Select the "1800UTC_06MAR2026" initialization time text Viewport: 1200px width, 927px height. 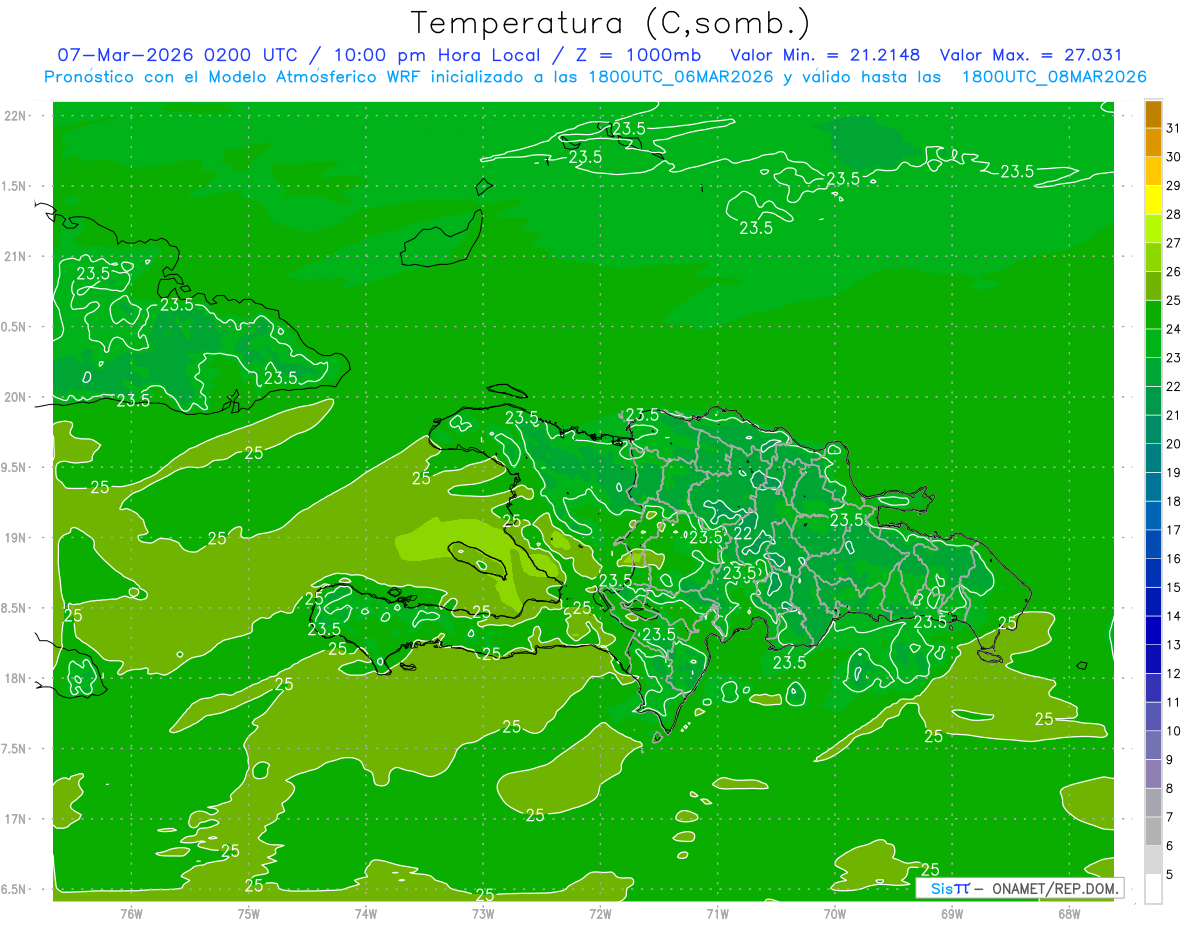(x=679, y=77)
